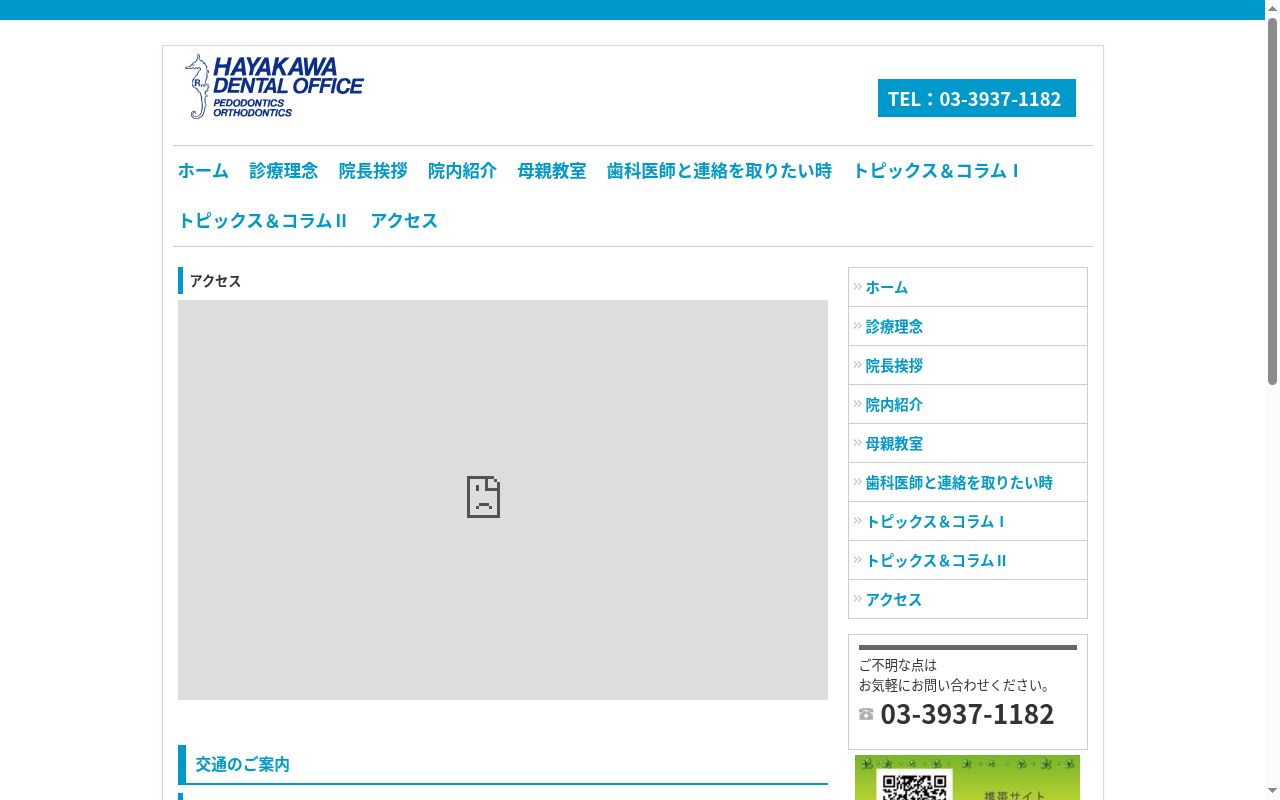1280x800 pixels.
Task: Open トピックス＆コラム II in the top navigation
Action: 262,221
